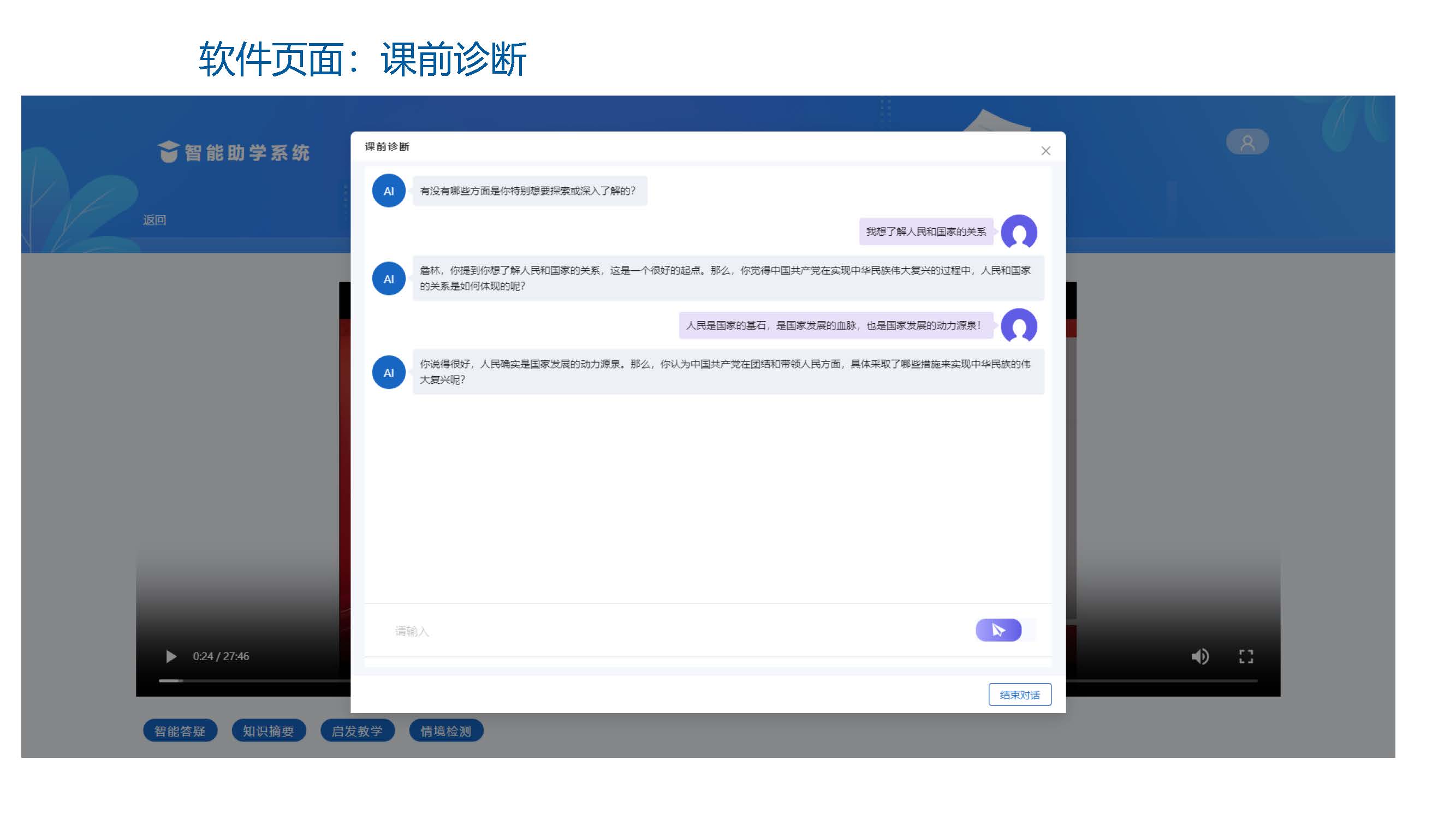Click the send message arrow button
The width and height of the screenshot is (1456, 819).
(x=998, y=630)
